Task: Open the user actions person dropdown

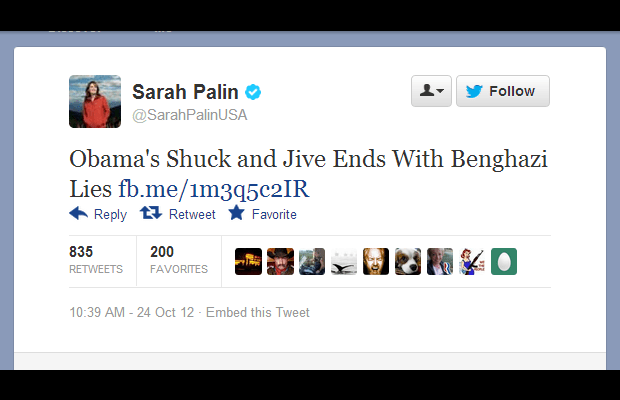Action: pos(431,91)
